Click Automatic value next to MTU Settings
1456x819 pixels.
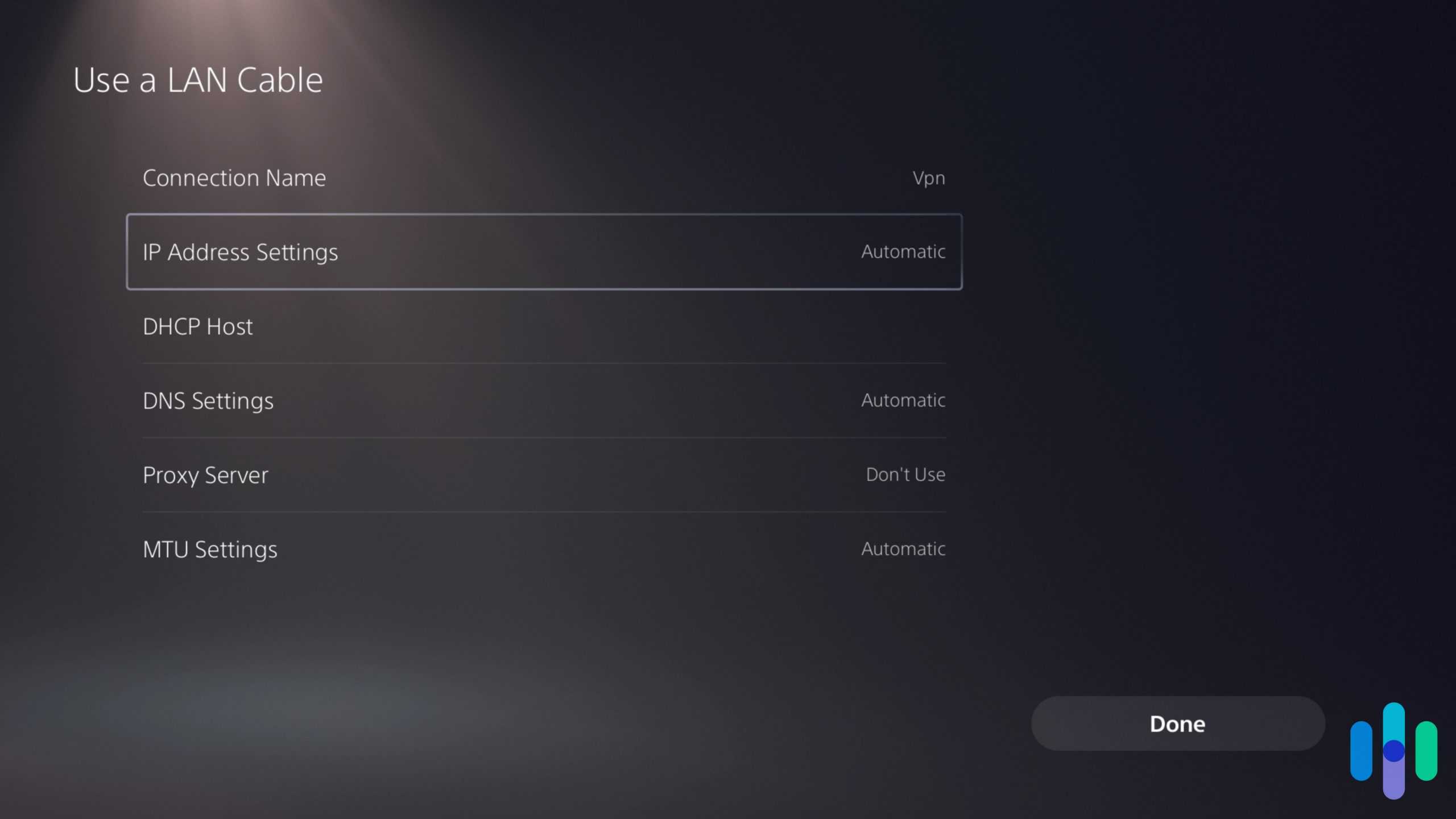point(903,549)
